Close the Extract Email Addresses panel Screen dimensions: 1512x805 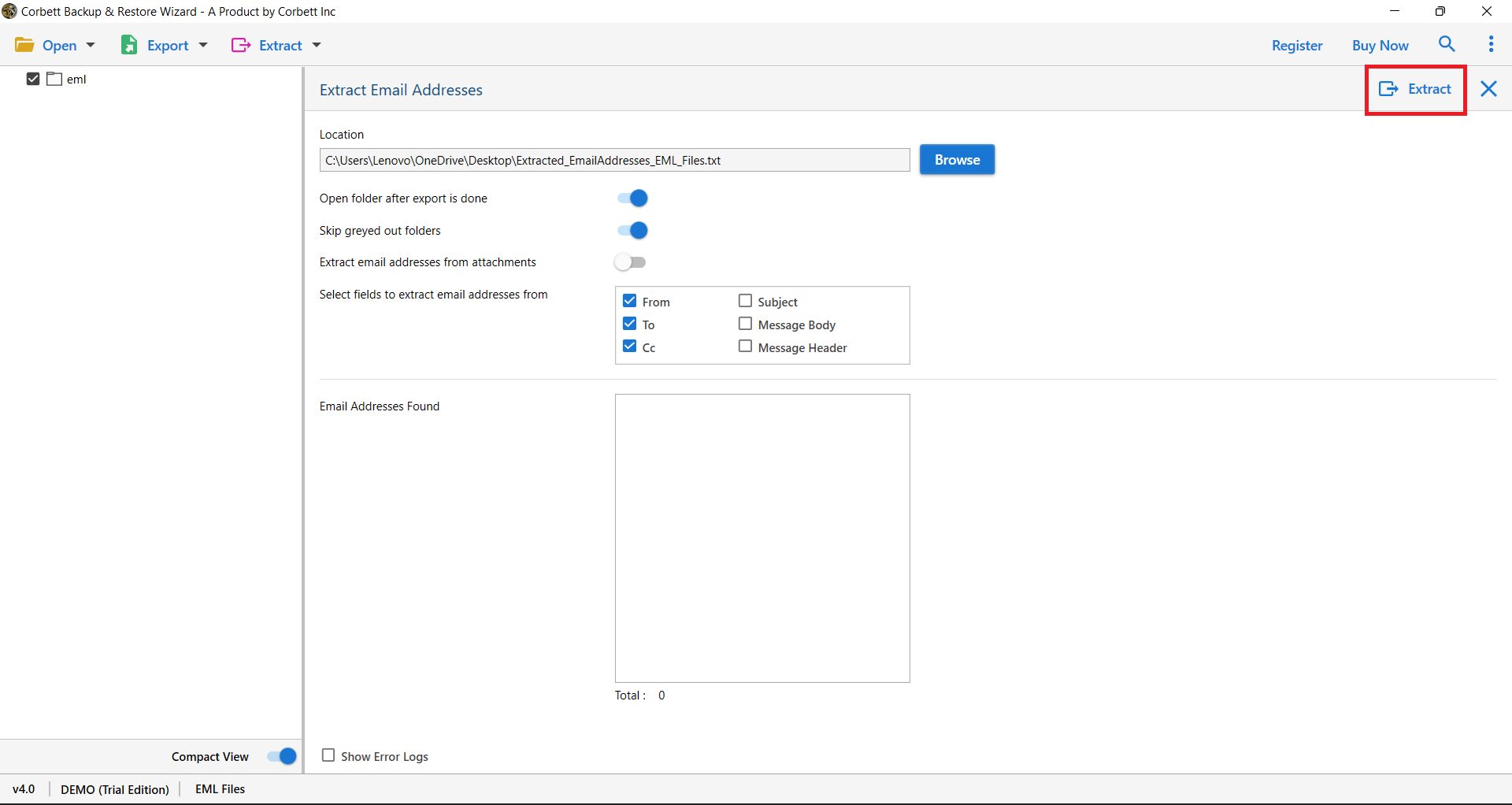pyautogui.click(x=1488, y=89)
